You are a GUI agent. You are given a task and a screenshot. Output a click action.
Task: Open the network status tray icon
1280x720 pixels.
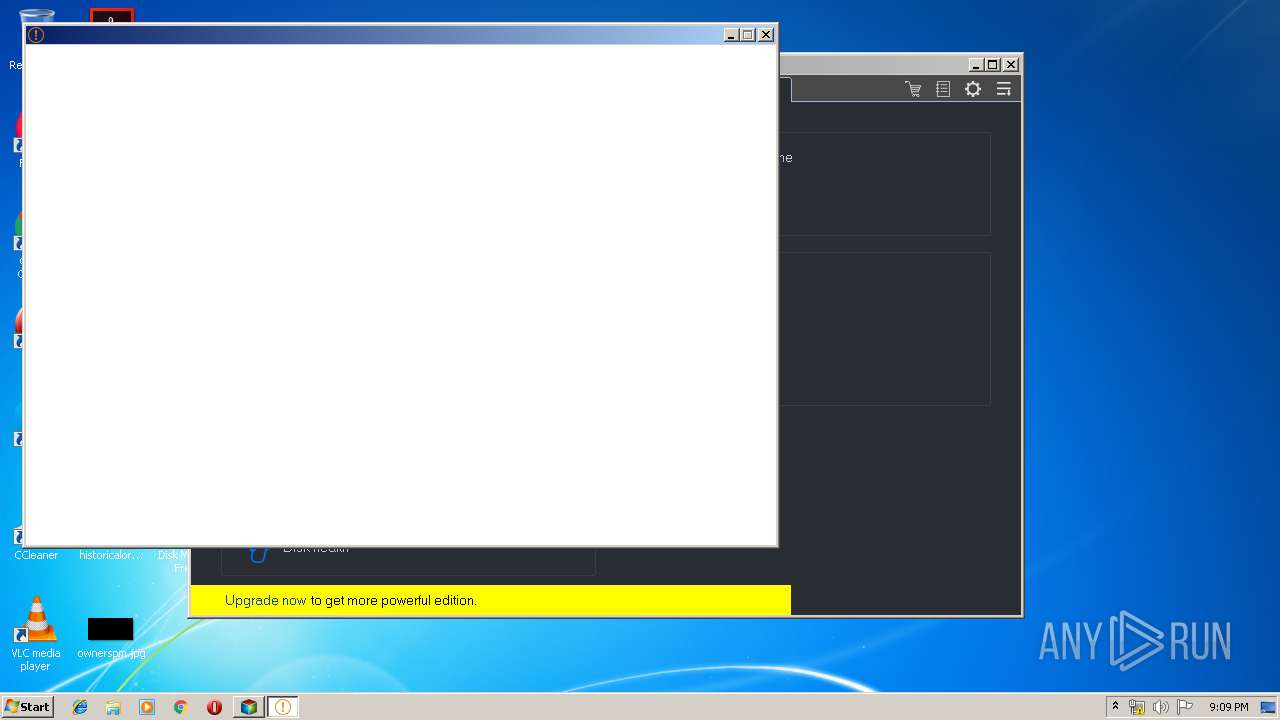[x=1137, y=707]
